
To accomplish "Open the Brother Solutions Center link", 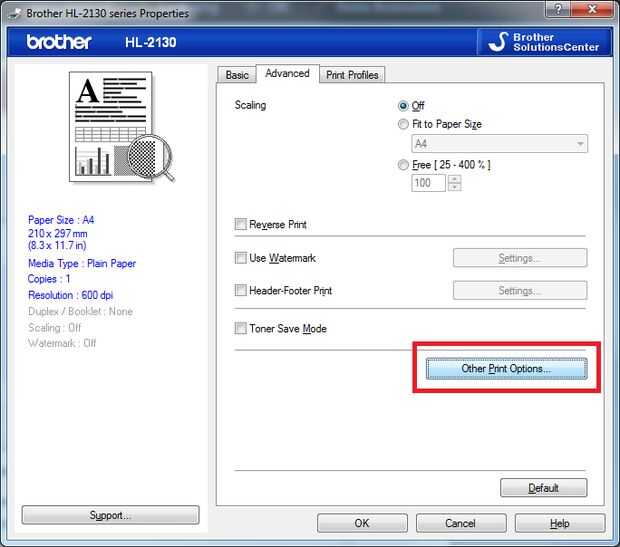I will (544, 42).
